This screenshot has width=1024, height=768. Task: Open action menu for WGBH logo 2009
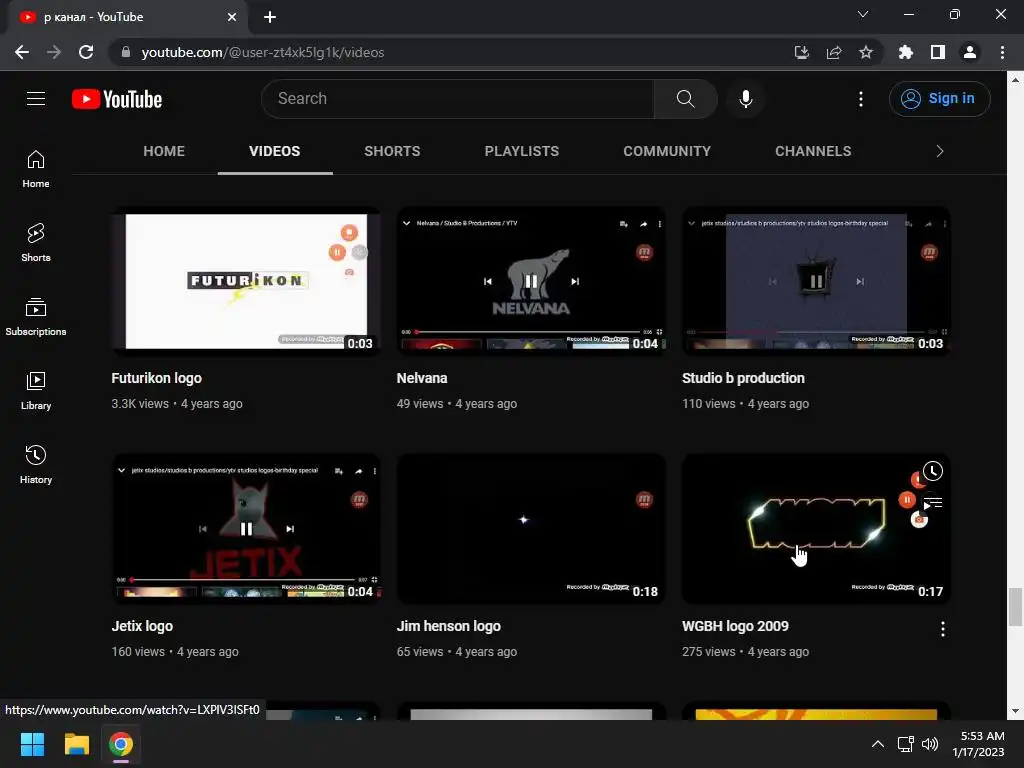[942, 628]
